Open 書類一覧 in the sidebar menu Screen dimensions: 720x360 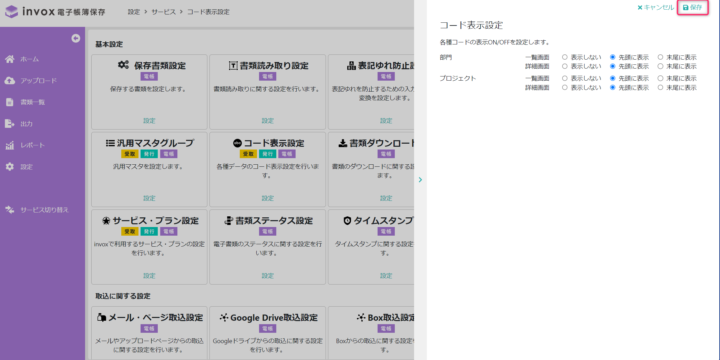(x=33, y=102)
